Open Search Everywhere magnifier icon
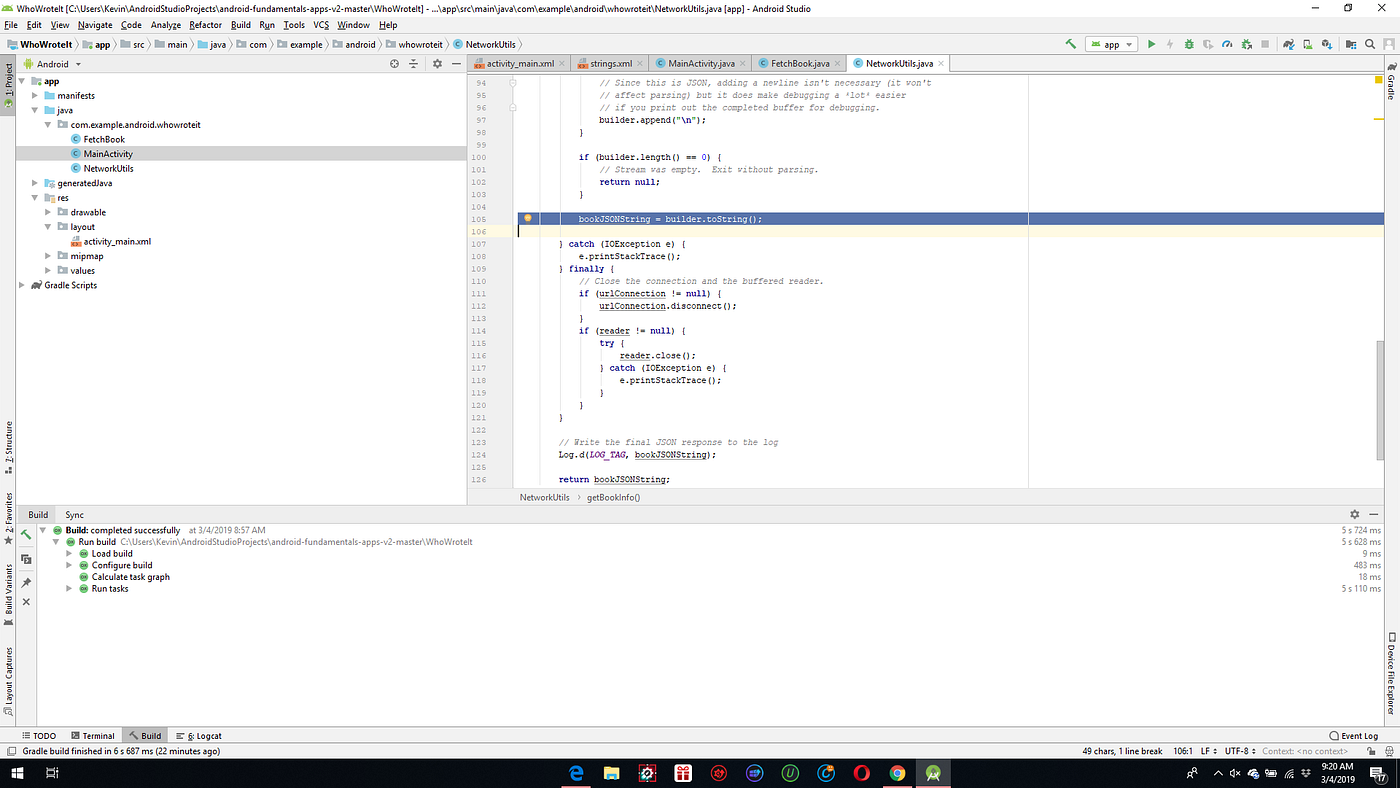 pos(1369,43)
